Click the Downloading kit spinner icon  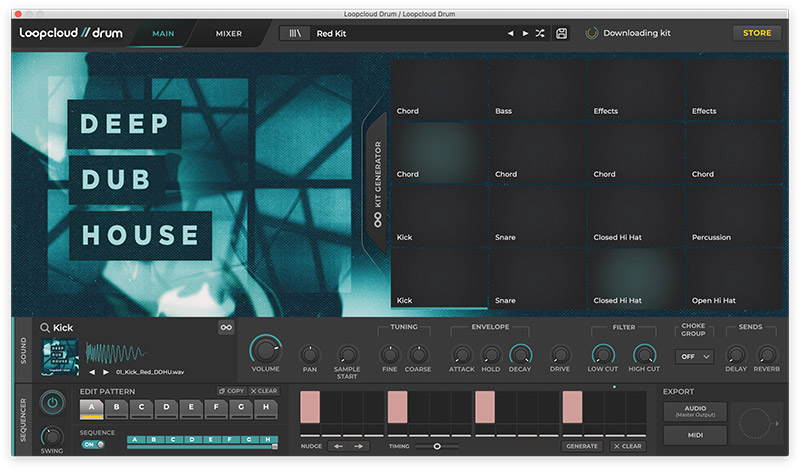pyautogui.click(x=591, y=33)
